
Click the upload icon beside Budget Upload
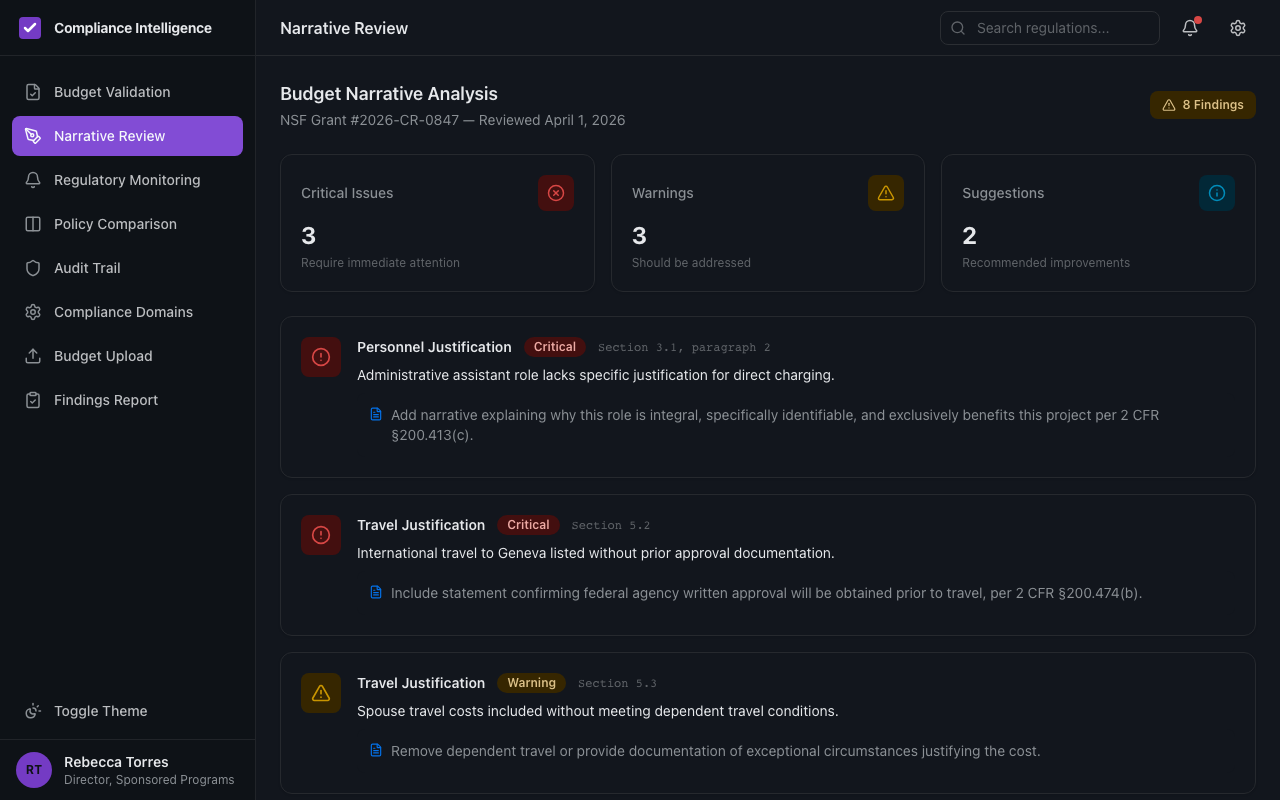(33, 355)
